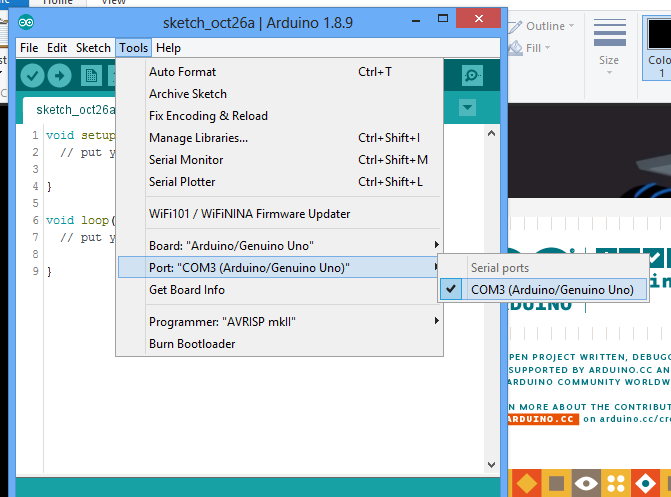671x497 pixels.
Task: Open Fill dropdown in Paint ribbon
Action: (x=529, y=48)
